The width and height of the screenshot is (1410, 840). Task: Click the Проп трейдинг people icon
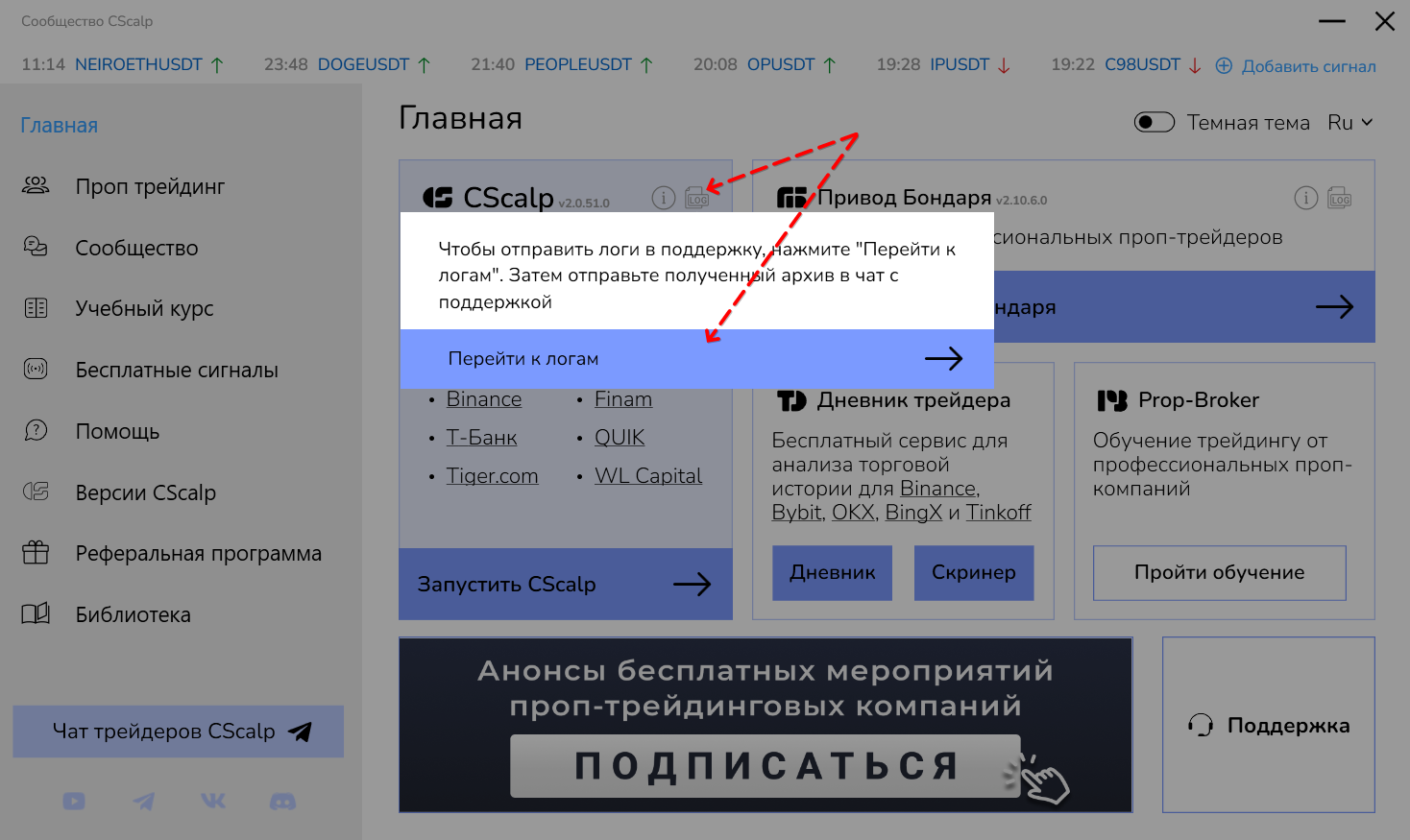[x=36, y=185]
